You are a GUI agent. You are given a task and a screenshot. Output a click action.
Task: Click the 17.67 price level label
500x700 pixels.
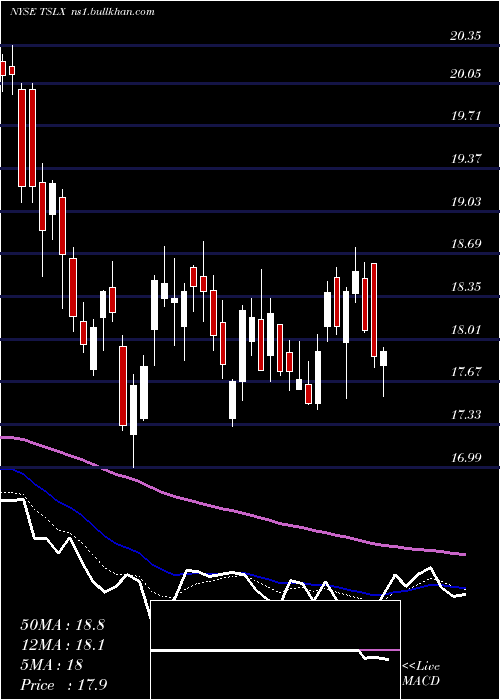coord(466,371)
